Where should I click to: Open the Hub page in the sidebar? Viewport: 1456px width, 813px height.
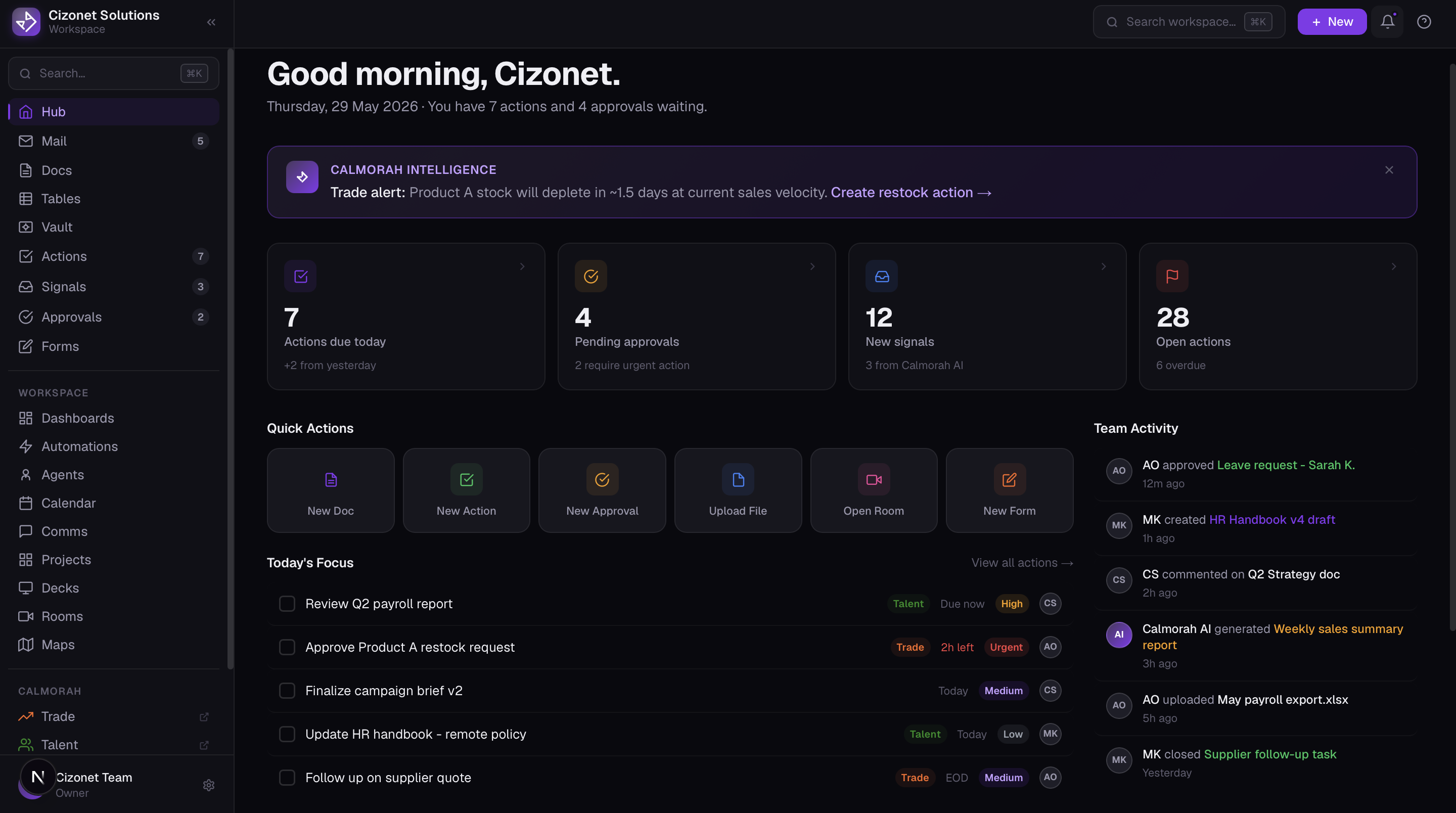[114, 111]
